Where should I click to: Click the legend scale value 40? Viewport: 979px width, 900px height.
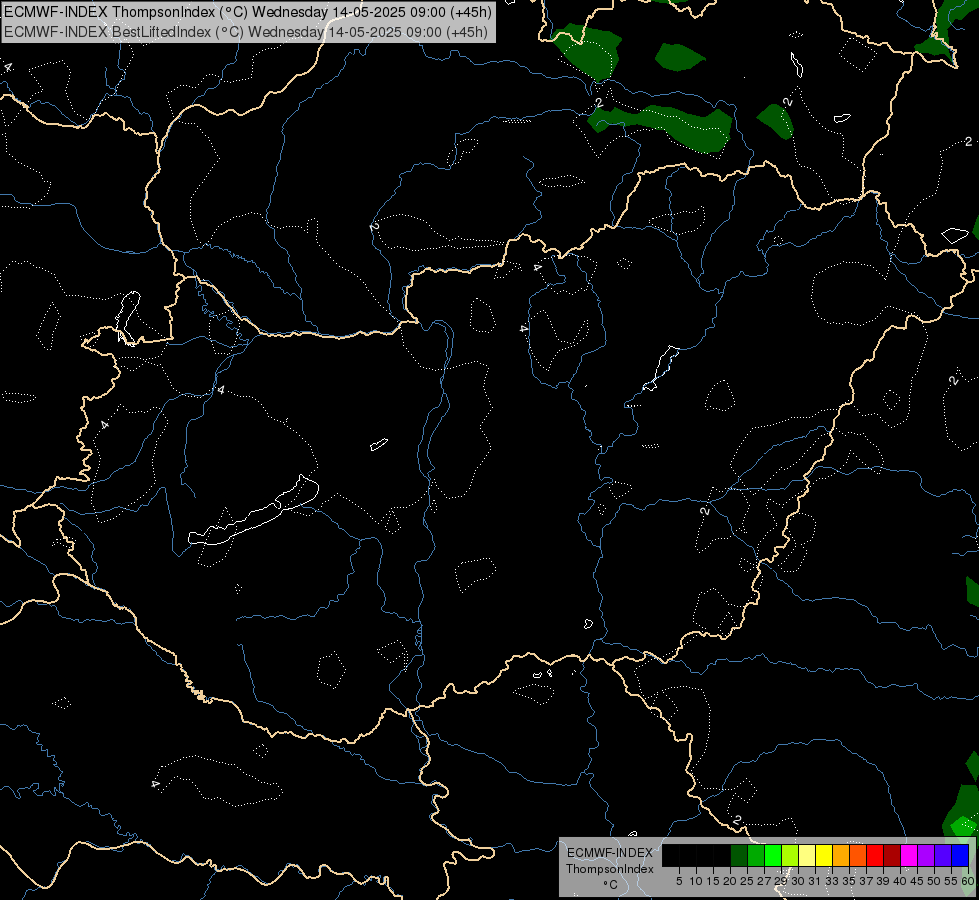coord(900,881)
